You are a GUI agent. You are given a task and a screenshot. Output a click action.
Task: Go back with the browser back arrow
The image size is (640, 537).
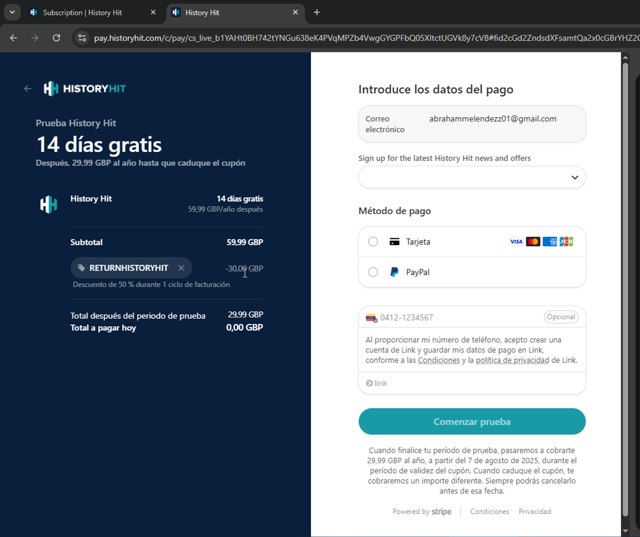click(13, 38)
